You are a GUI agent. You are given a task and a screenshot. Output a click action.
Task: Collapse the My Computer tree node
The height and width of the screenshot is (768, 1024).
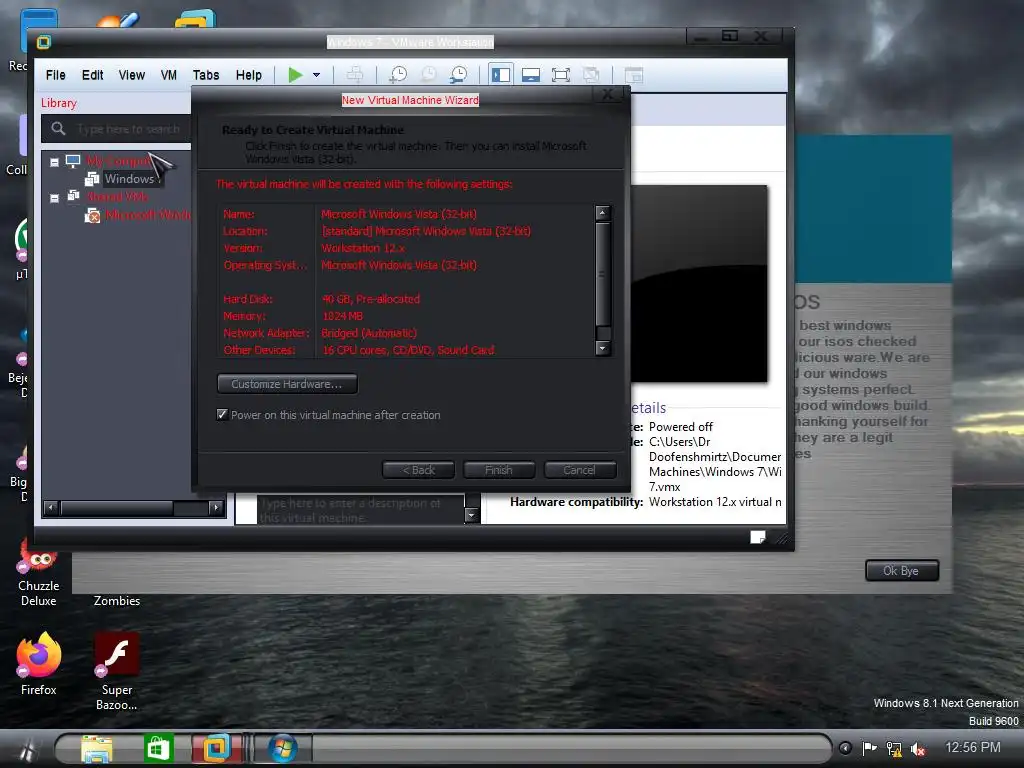coord(55,162)
